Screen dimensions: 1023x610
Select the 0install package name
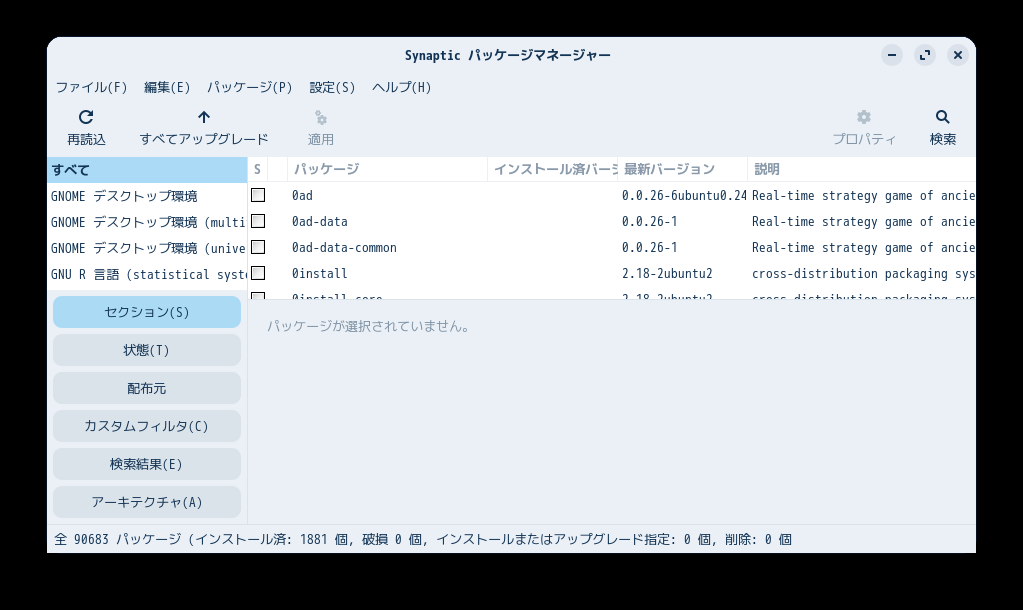click(x=320, y=273)
